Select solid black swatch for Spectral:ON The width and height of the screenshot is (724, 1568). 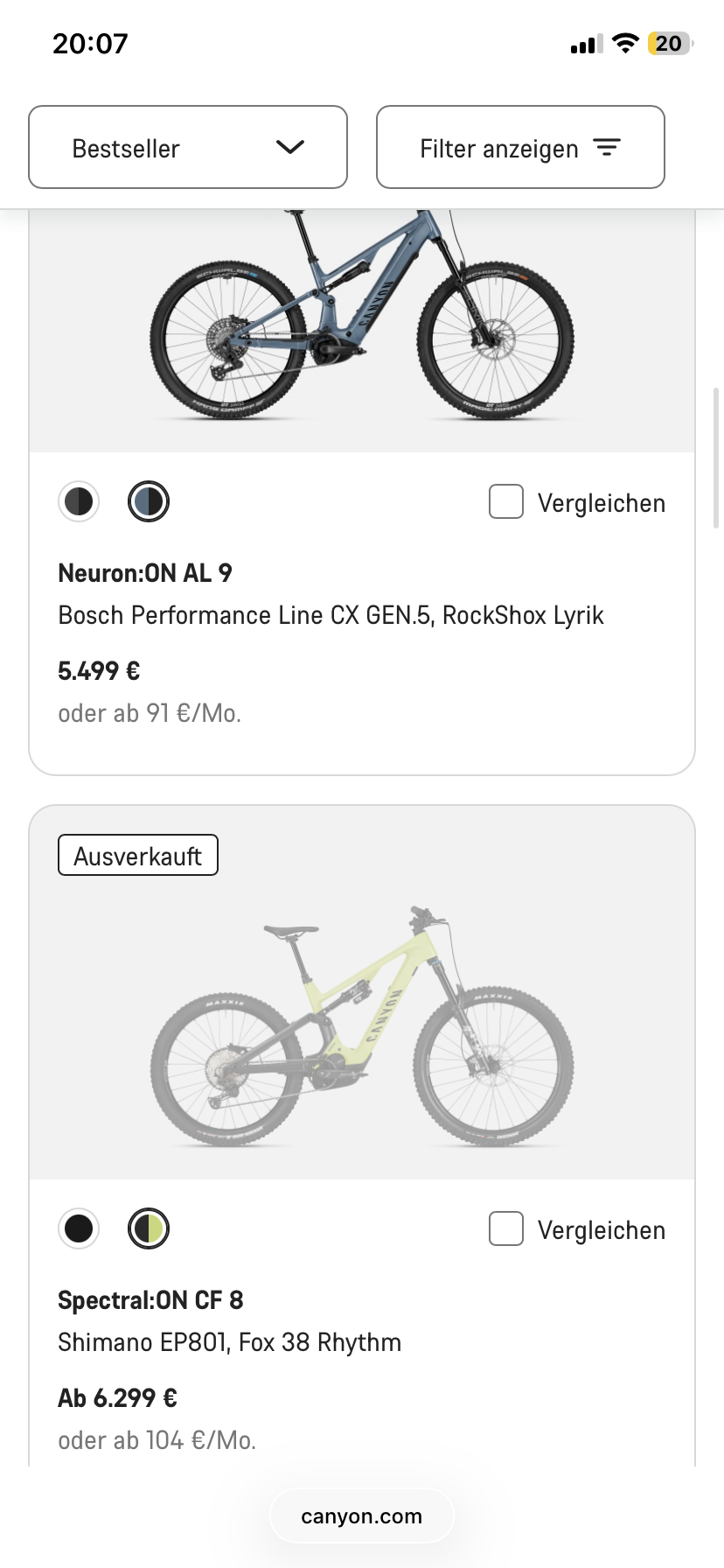pos(79,1228)
